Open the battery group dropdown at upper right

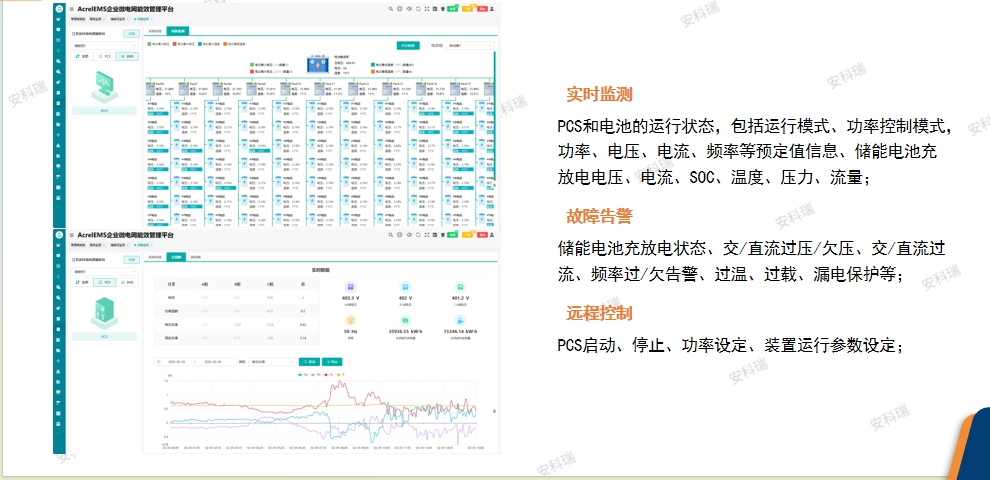point(469,45)
